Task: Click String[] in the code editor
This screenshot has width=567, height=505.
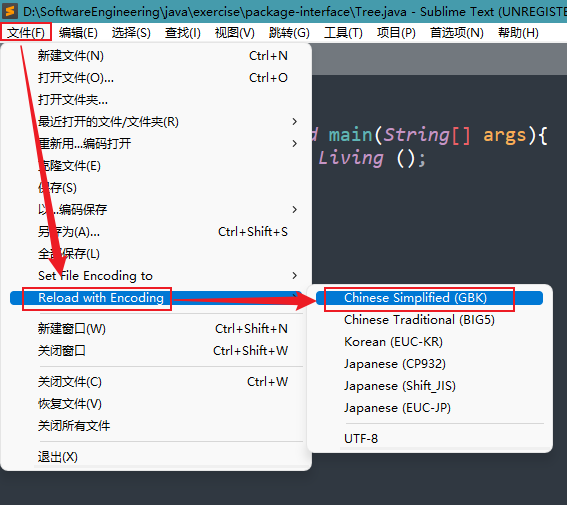Action: pos(427,135)
